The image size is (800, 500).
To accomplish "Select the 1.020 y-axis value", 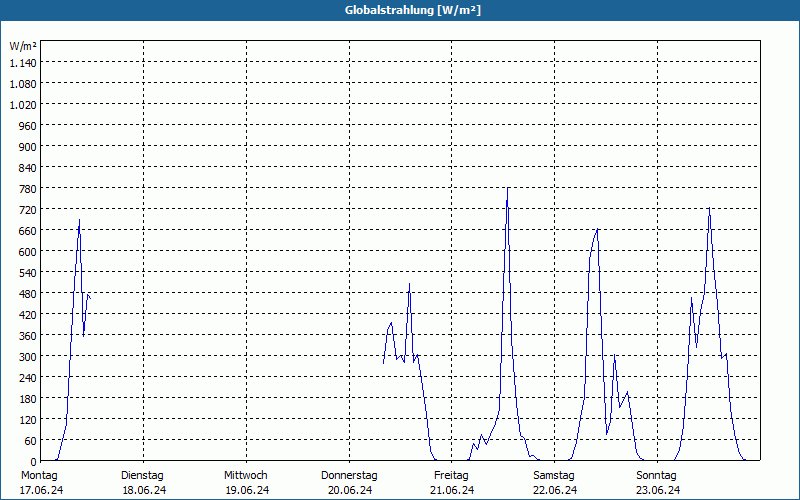I will pyautogui.click(x=23, y=105).
